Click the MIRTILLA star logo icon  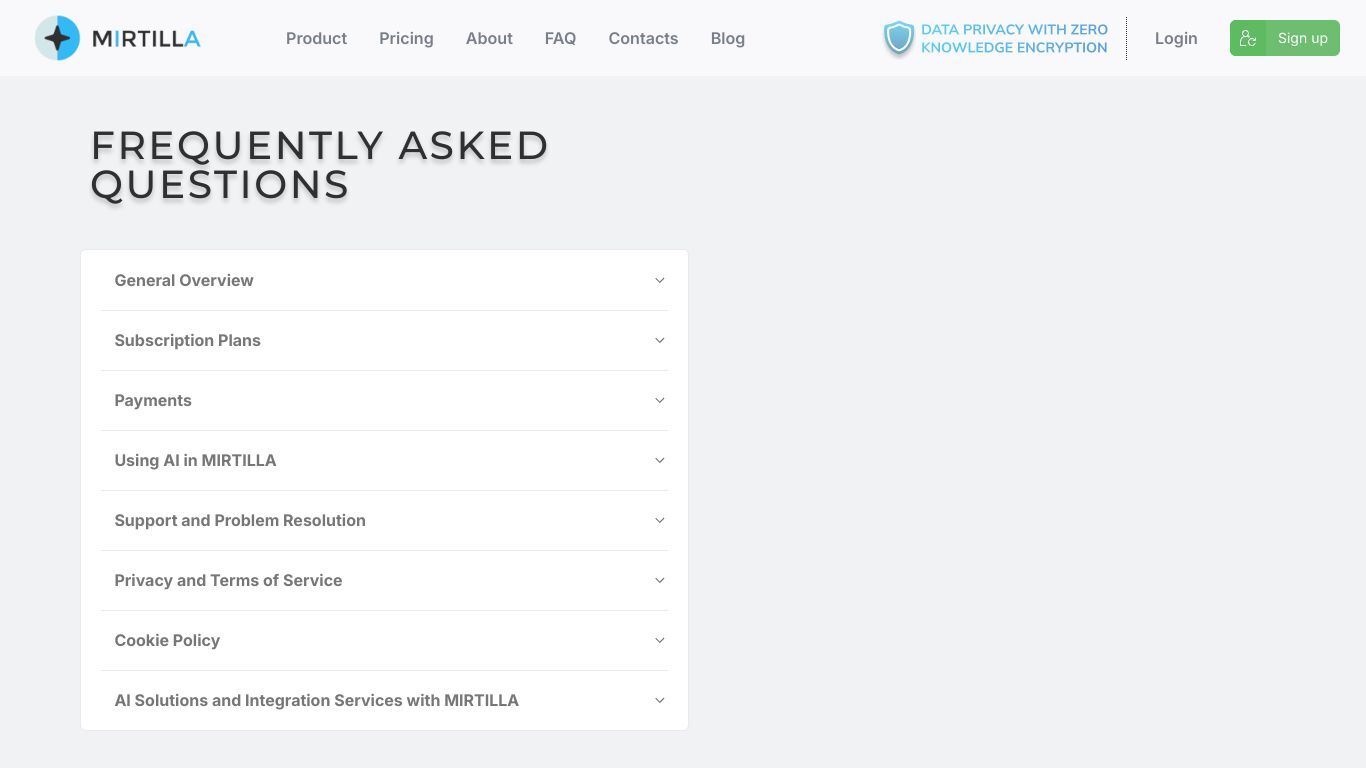pos(57,38)
